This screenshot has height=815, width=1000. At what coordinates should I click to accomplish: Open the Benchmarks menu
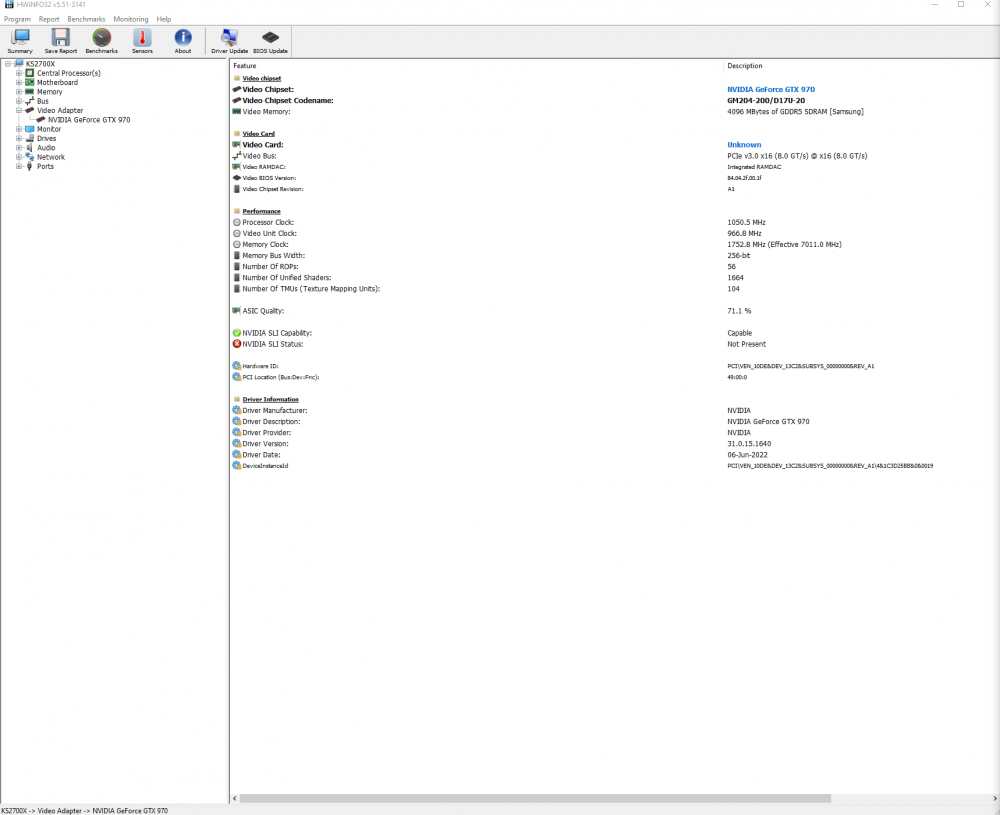86,19
